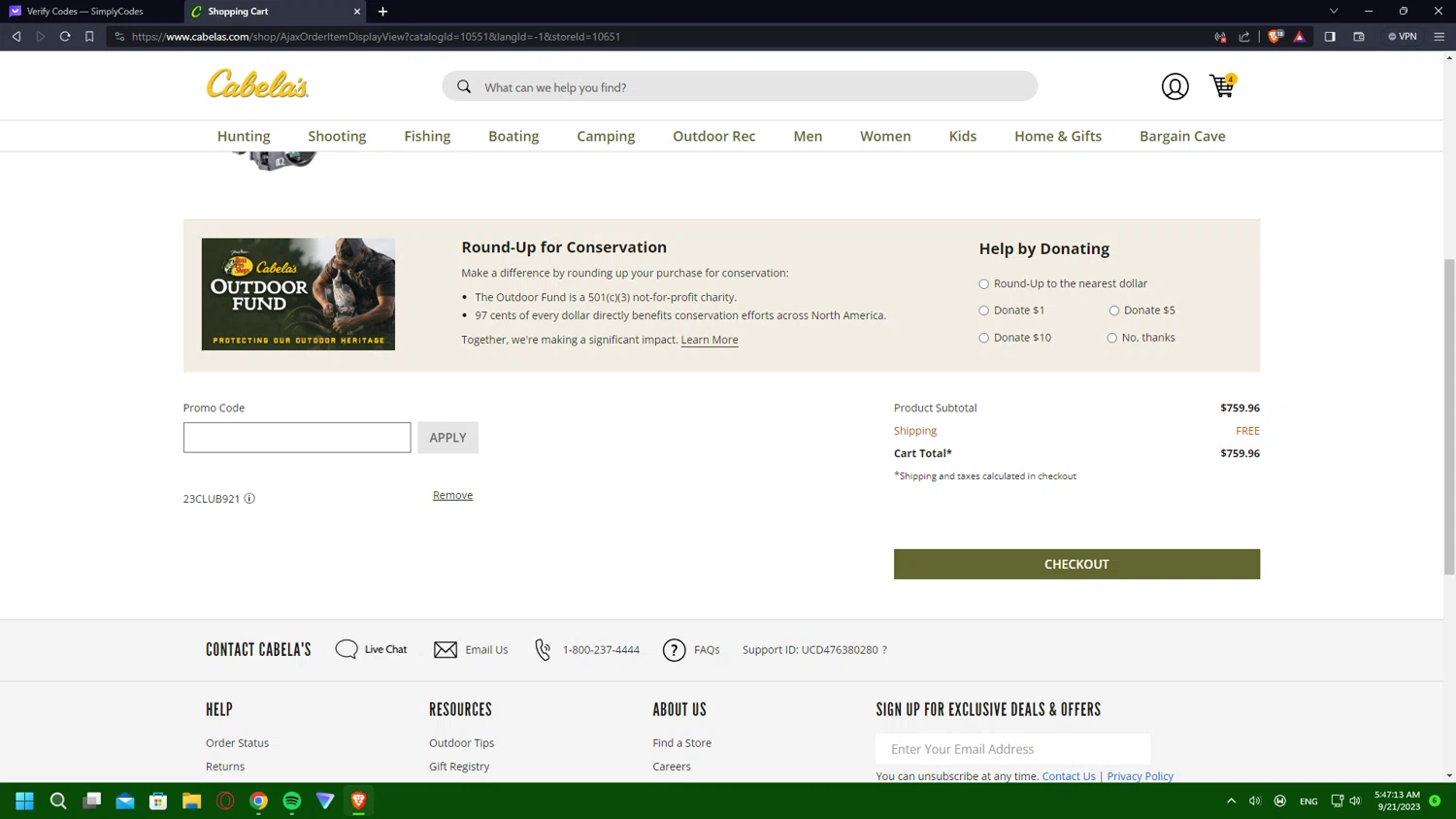Open the account profile icon
Screen dimensions: 1456x819
1175,86
